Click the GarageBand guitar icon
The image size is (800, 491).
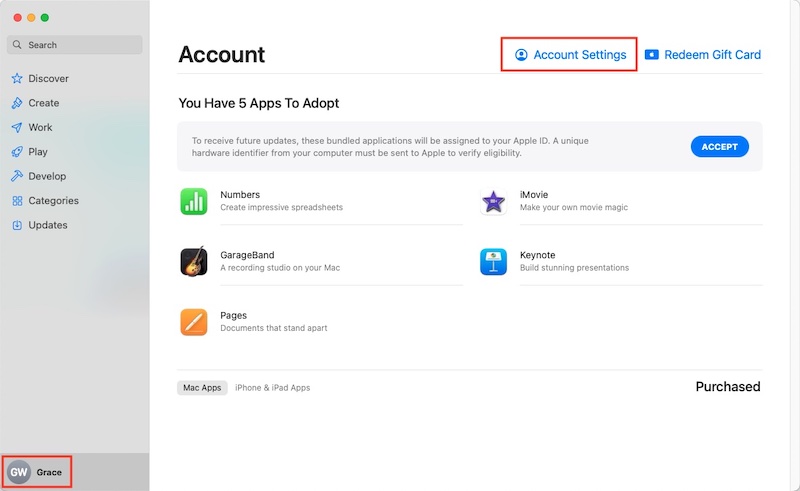coord(194,261)
